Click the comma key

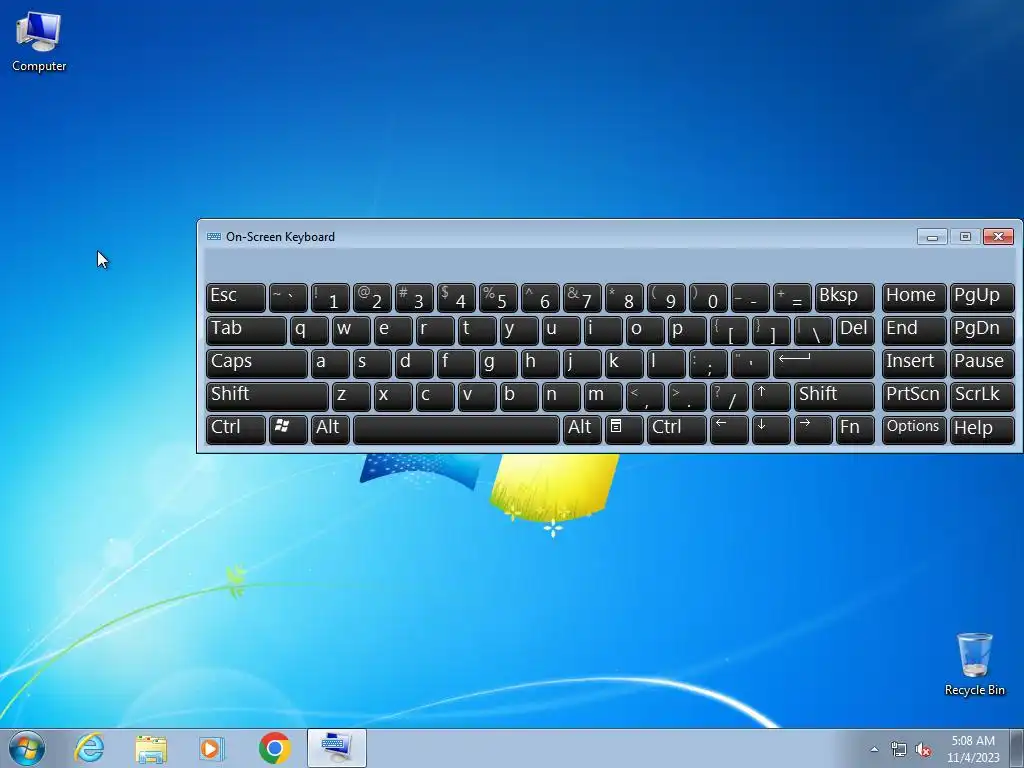point(645,396)
